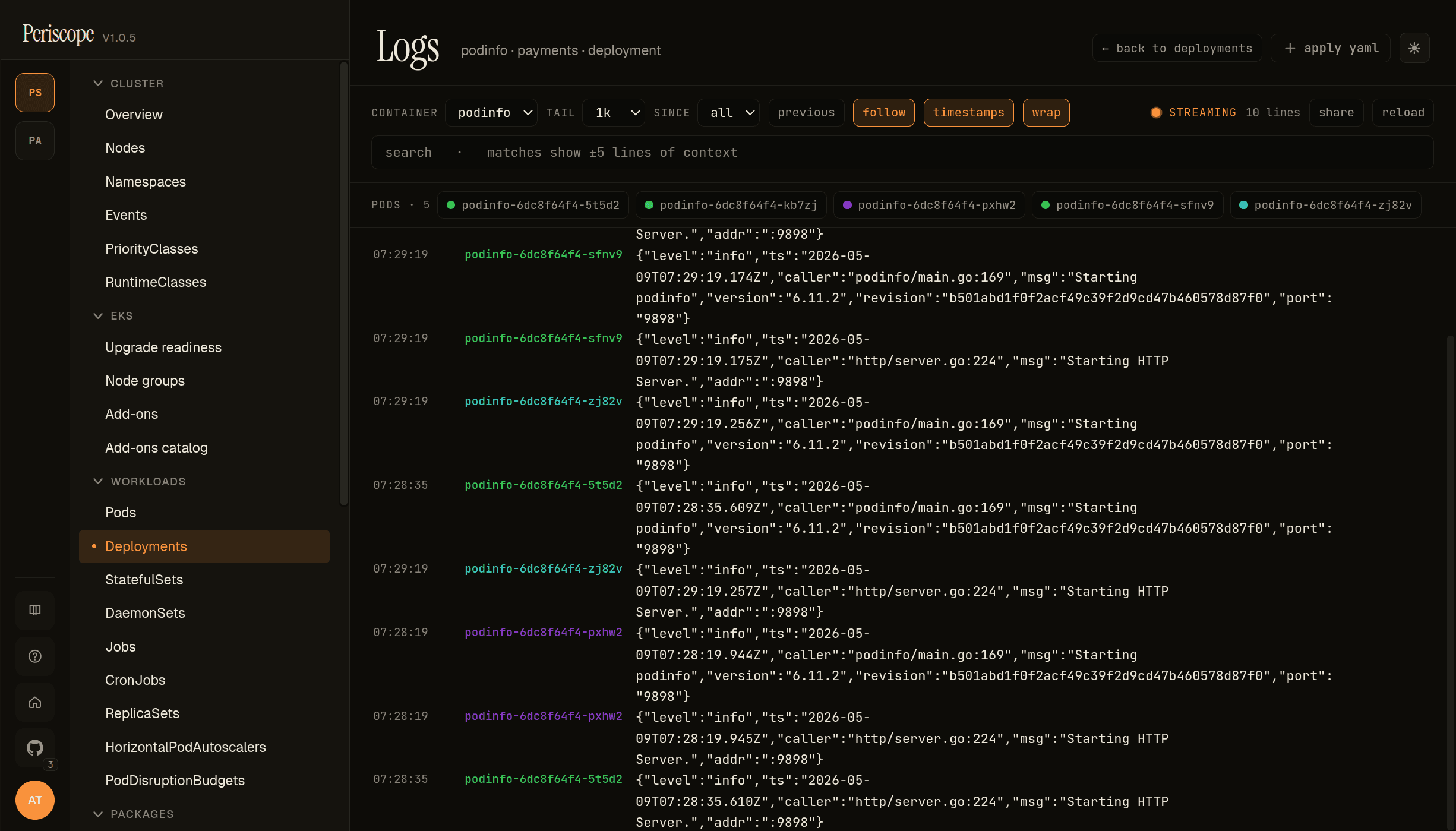Go to the home icon in left rail

35,703
